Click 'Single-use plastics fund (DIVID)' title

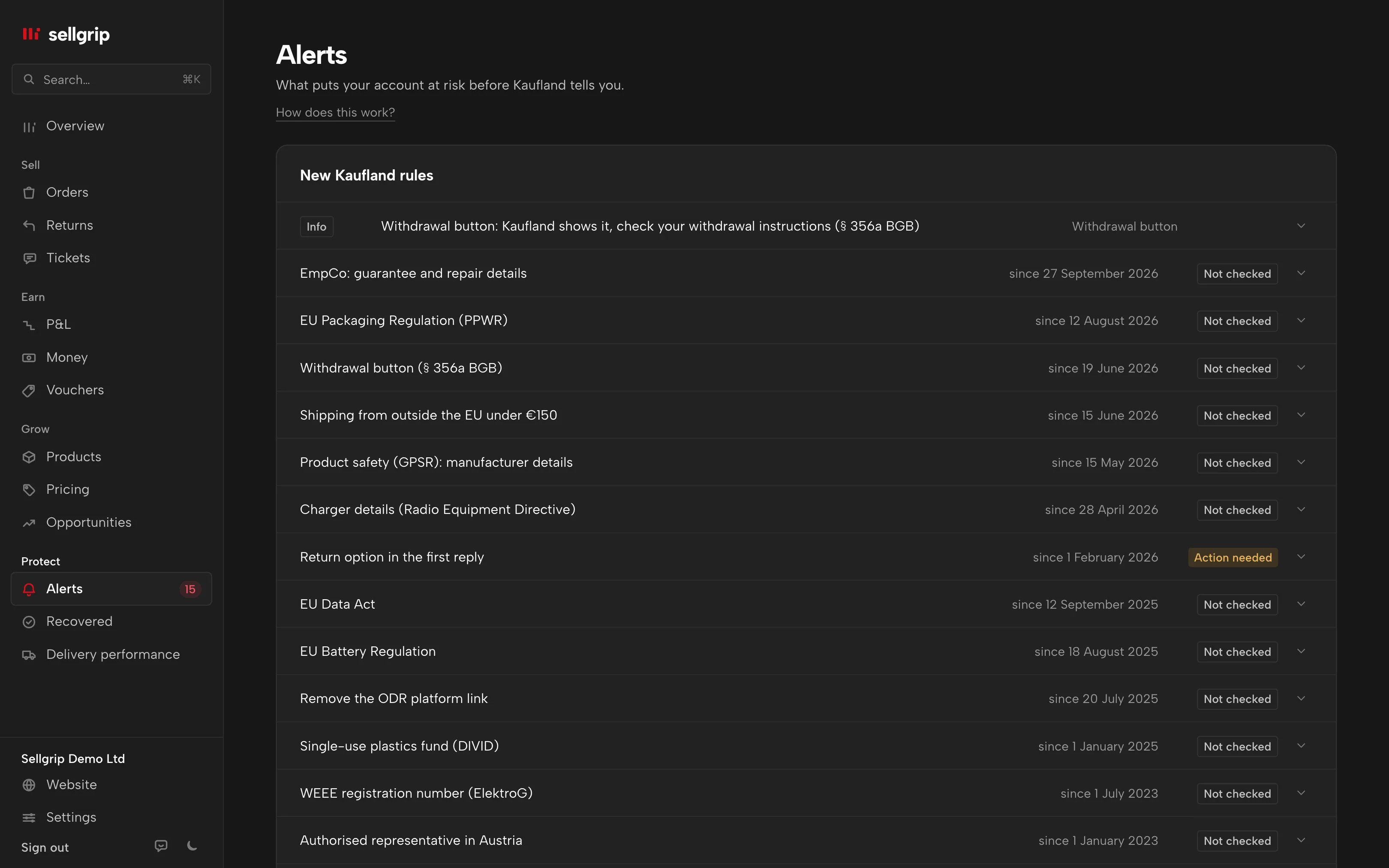[x=400, y=746]
